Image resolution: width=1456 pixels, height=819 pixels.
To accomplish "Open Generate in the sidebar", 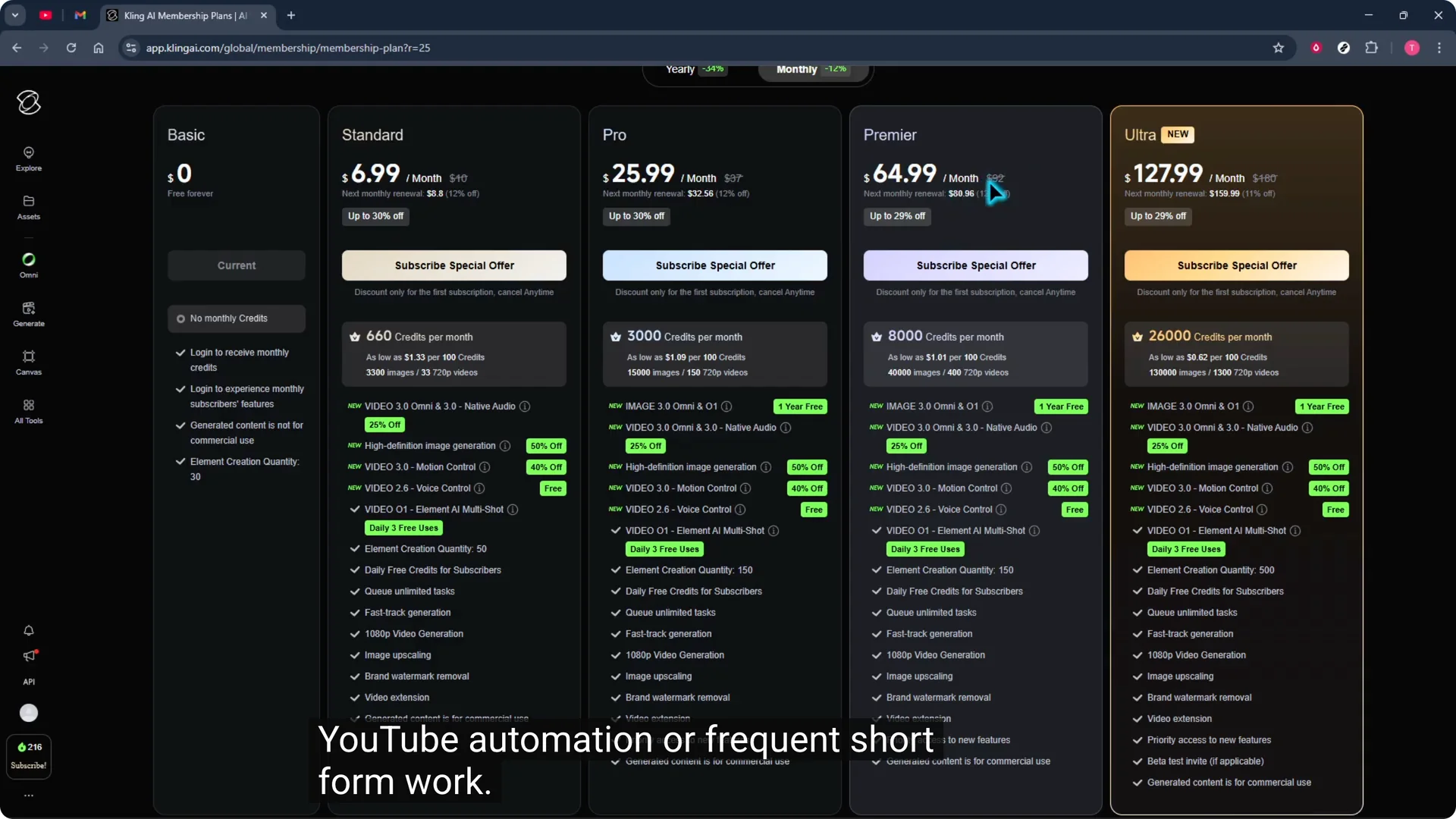I will (29, 315).
